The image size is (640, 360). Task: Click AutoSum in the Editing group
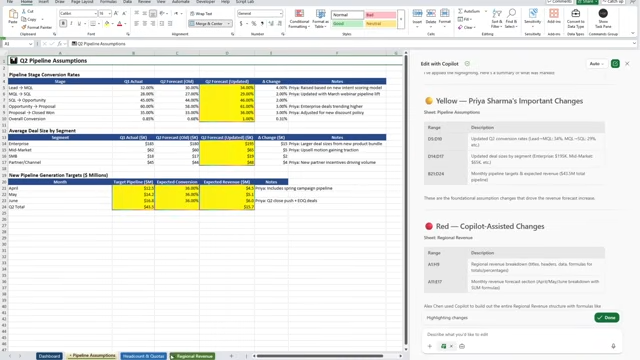click(469, 11)
